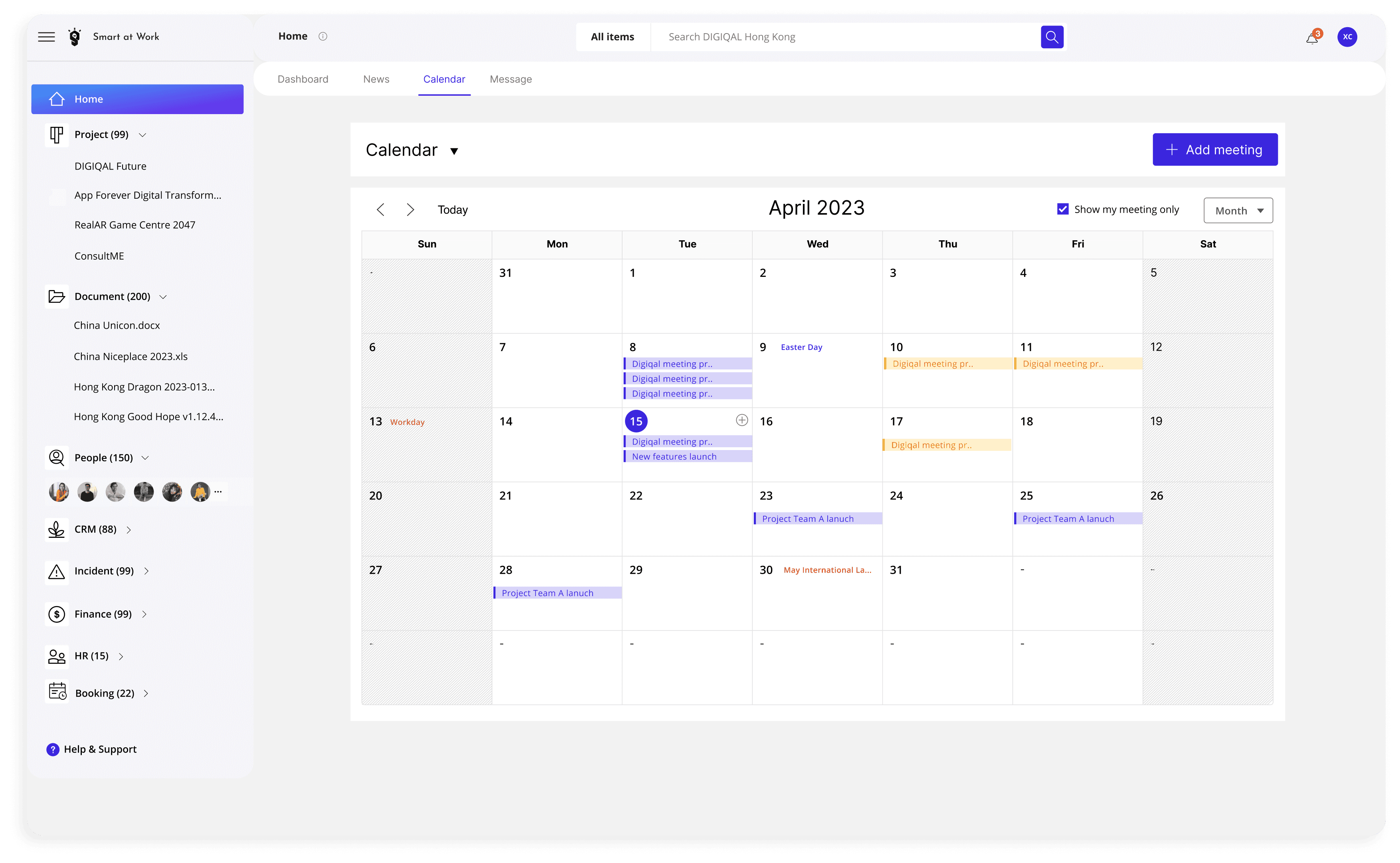1400x863 pixels.
Task: Expand the CRM (88) section
Action: (x=129, y=530)
